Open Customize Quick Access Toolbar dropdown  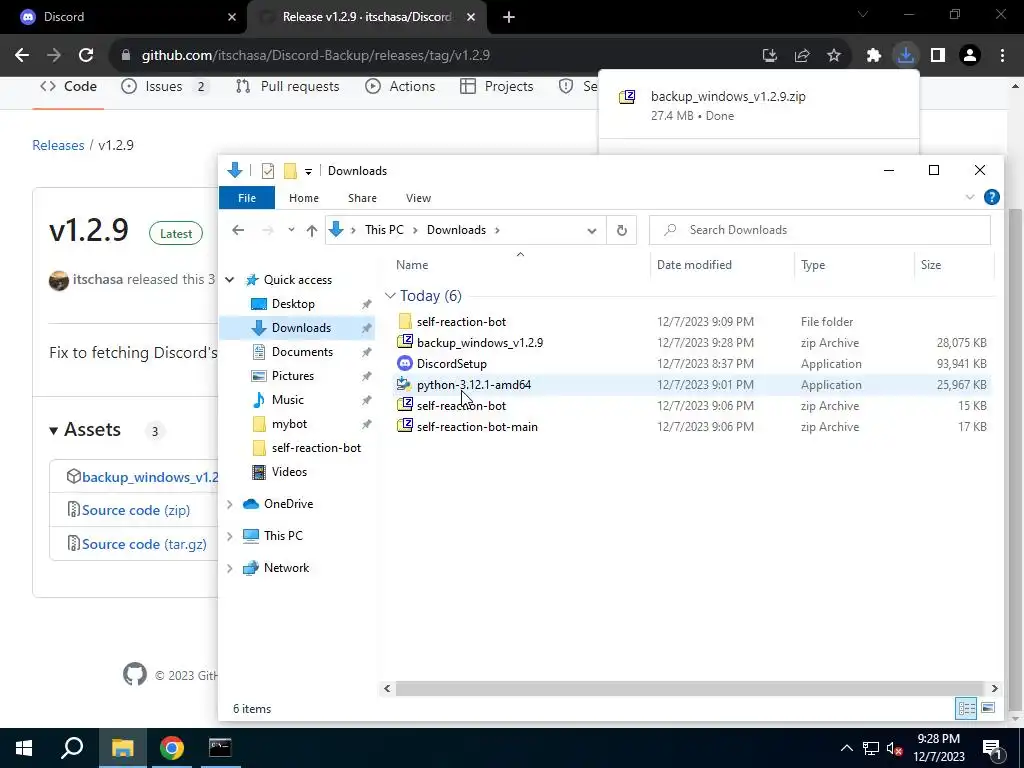pyautogui.click(x=308, y=172)
